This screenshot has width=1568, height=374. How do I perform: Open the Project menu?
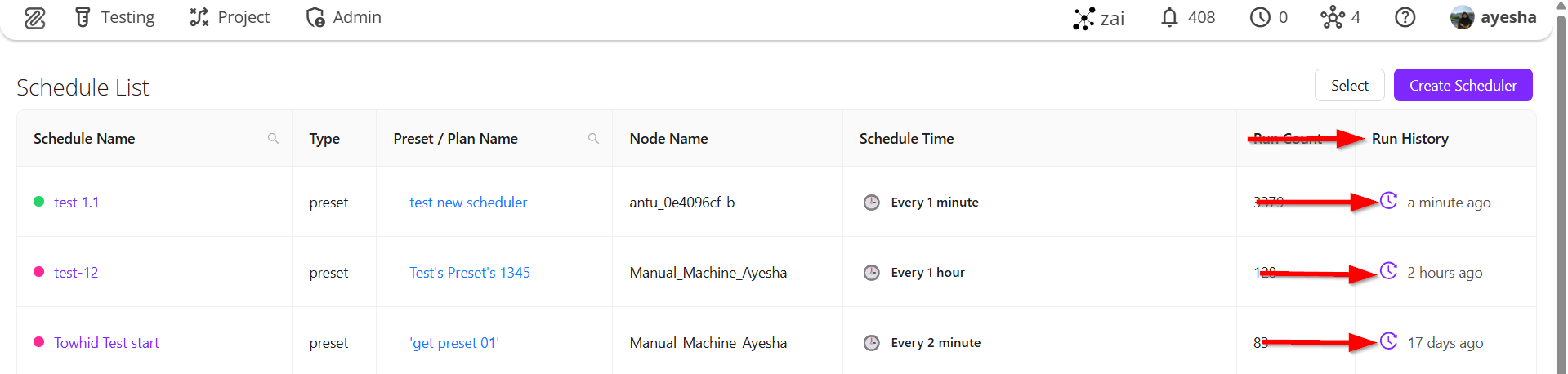tap(230, 17)
